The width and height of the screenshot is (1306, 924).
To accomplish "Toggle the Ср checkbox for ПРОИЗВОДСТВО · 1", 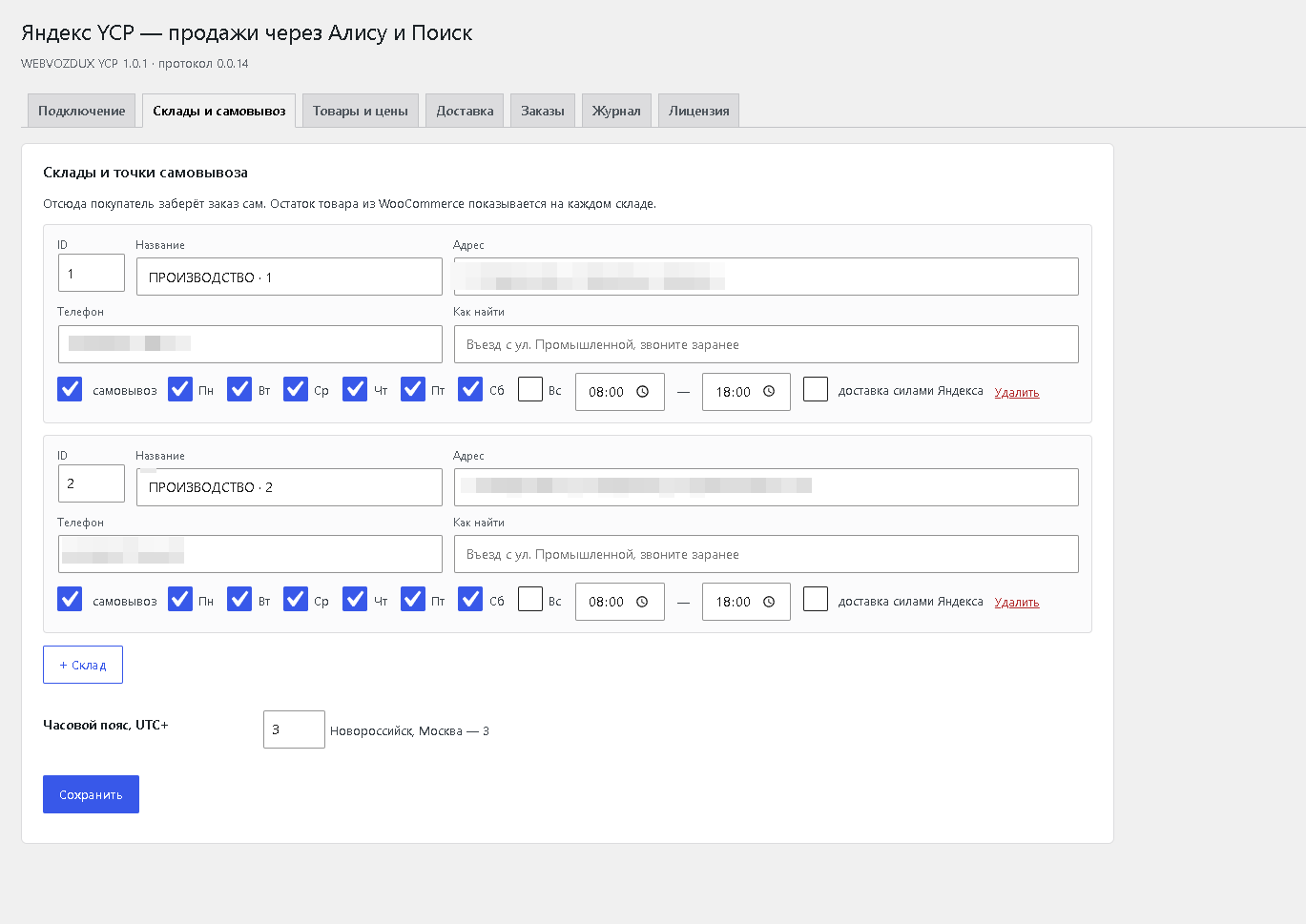I will pyautogui.click(x=296, y=389).
